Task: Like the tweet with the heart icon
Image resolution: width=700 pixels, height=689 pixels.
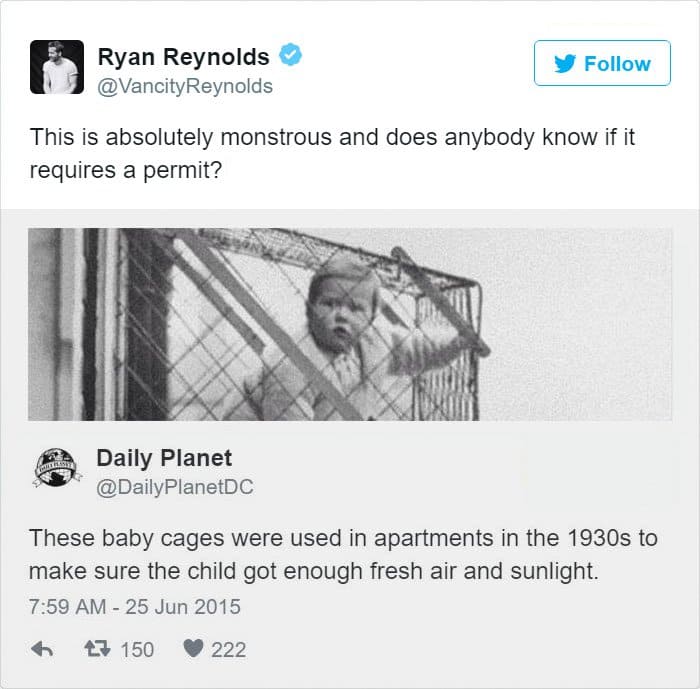Action: (193, 649)
